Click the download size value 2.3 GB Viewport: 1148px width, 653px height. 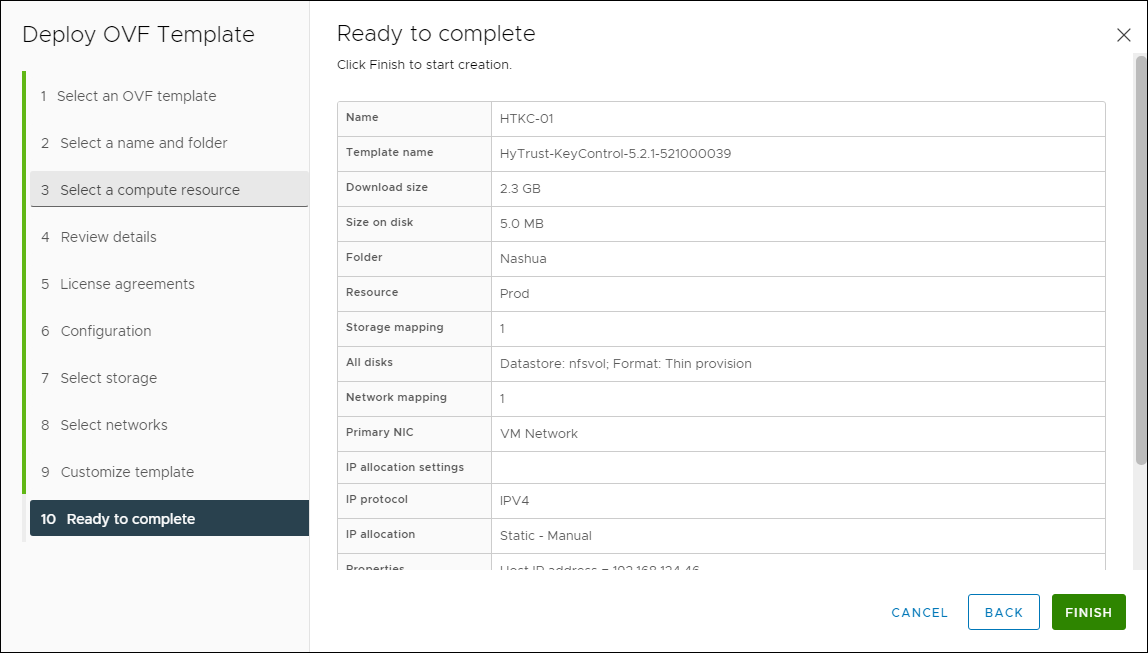pos(520,189)
